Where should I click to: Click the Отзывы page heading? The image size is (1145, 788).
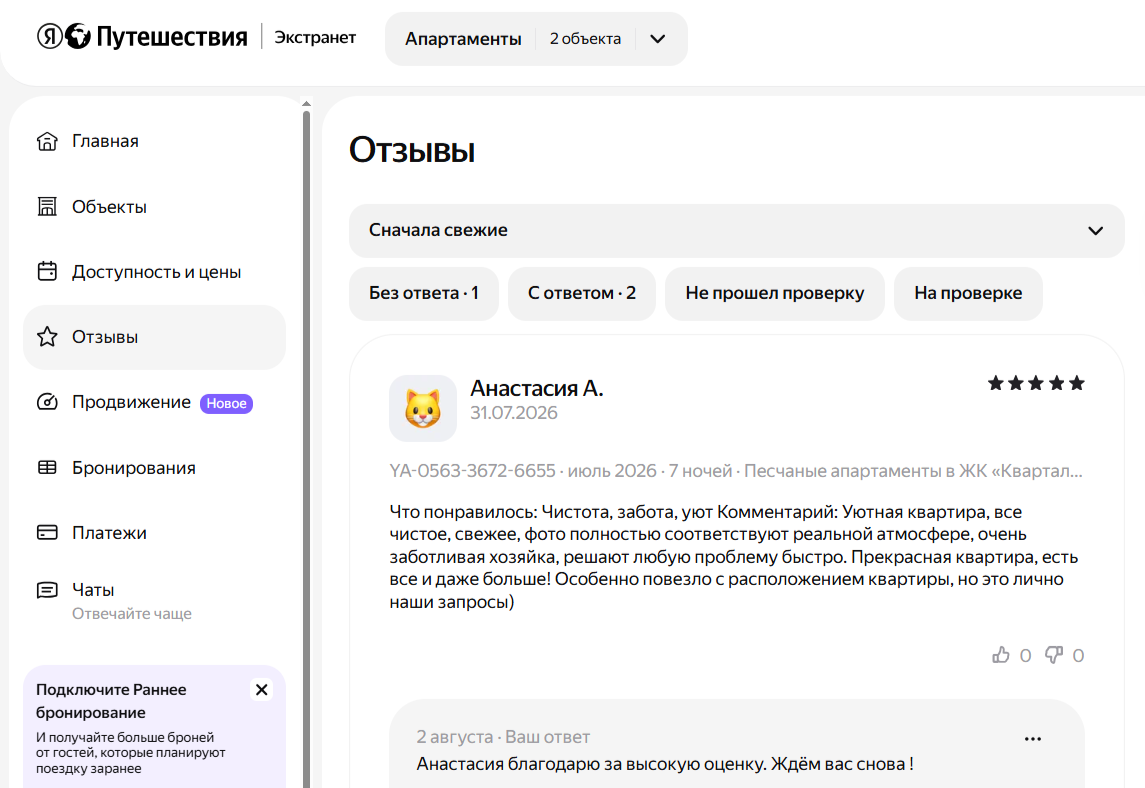(412, 150)
